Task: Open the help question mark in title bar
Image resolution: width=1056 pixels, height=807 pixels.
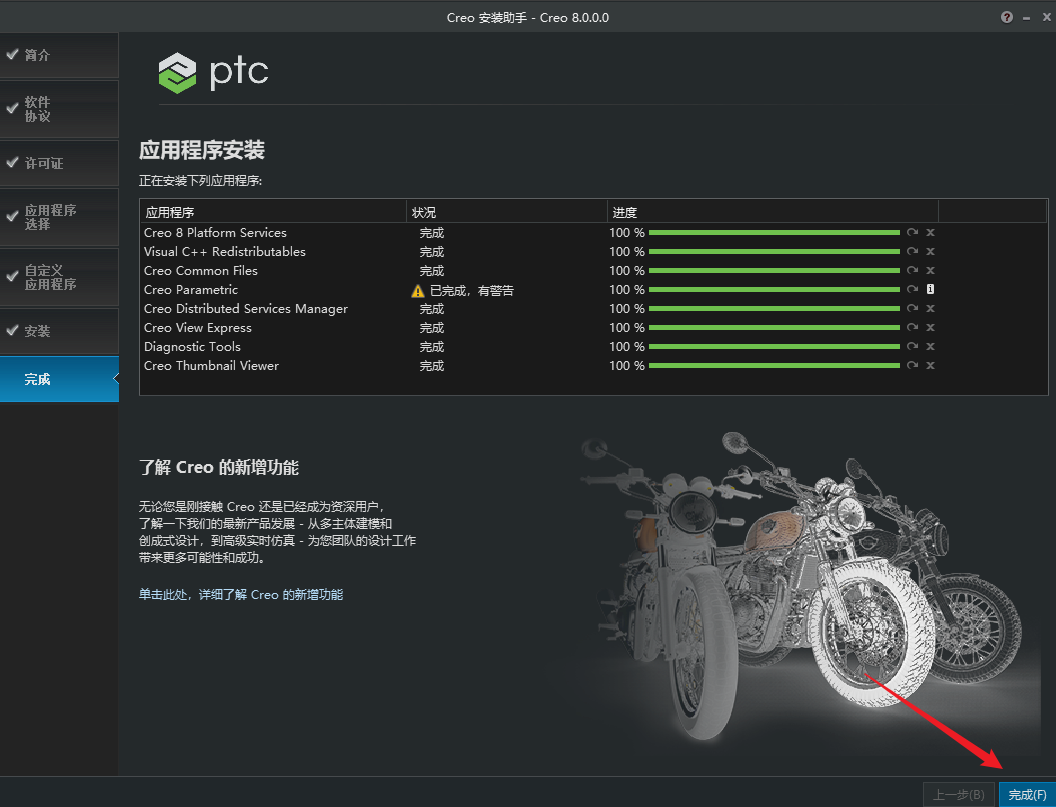Action: 1006,17
